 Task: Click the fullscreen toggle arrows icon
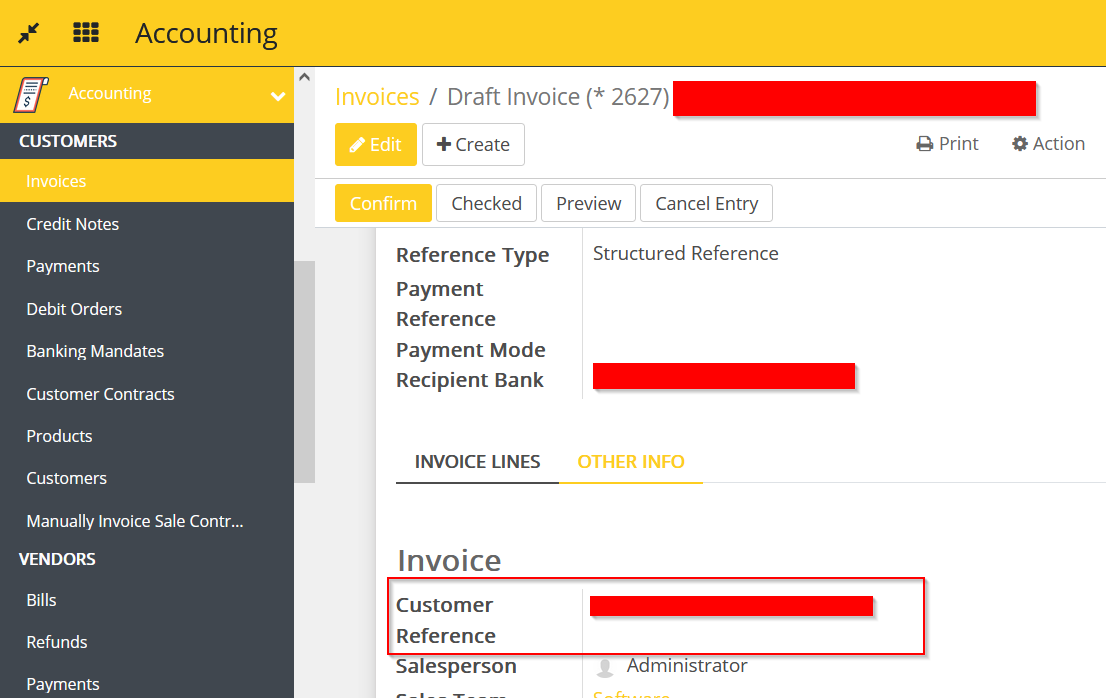click(27, 32)
